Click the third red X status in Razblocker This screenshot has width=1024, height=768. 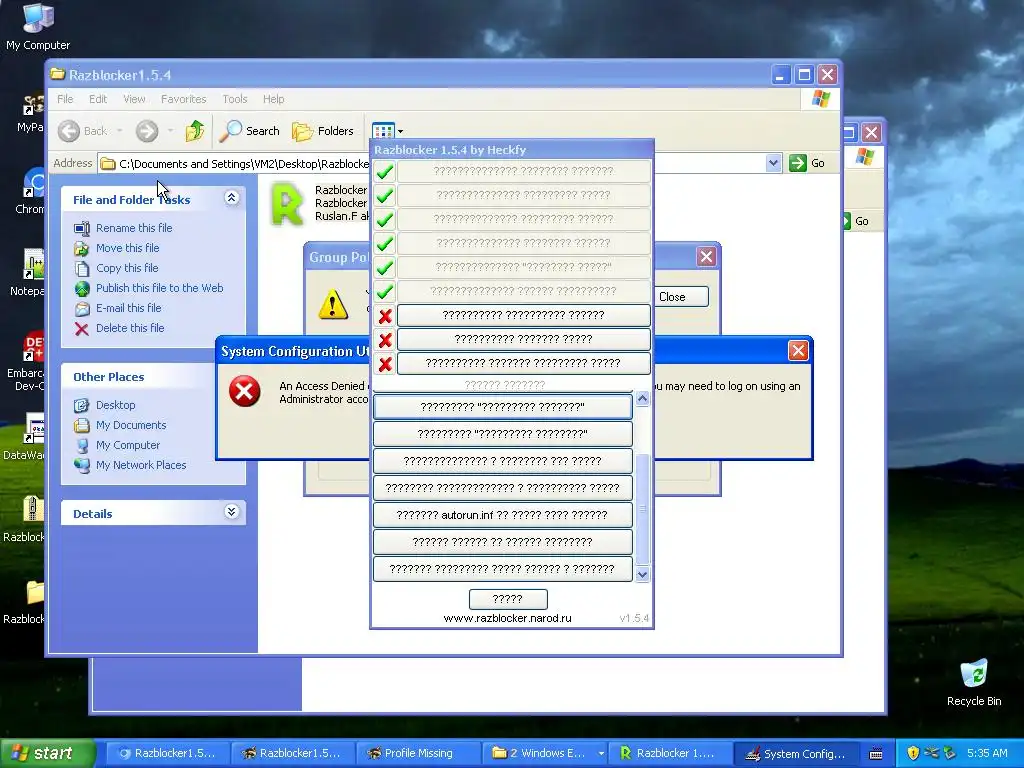tap(385, 364)
